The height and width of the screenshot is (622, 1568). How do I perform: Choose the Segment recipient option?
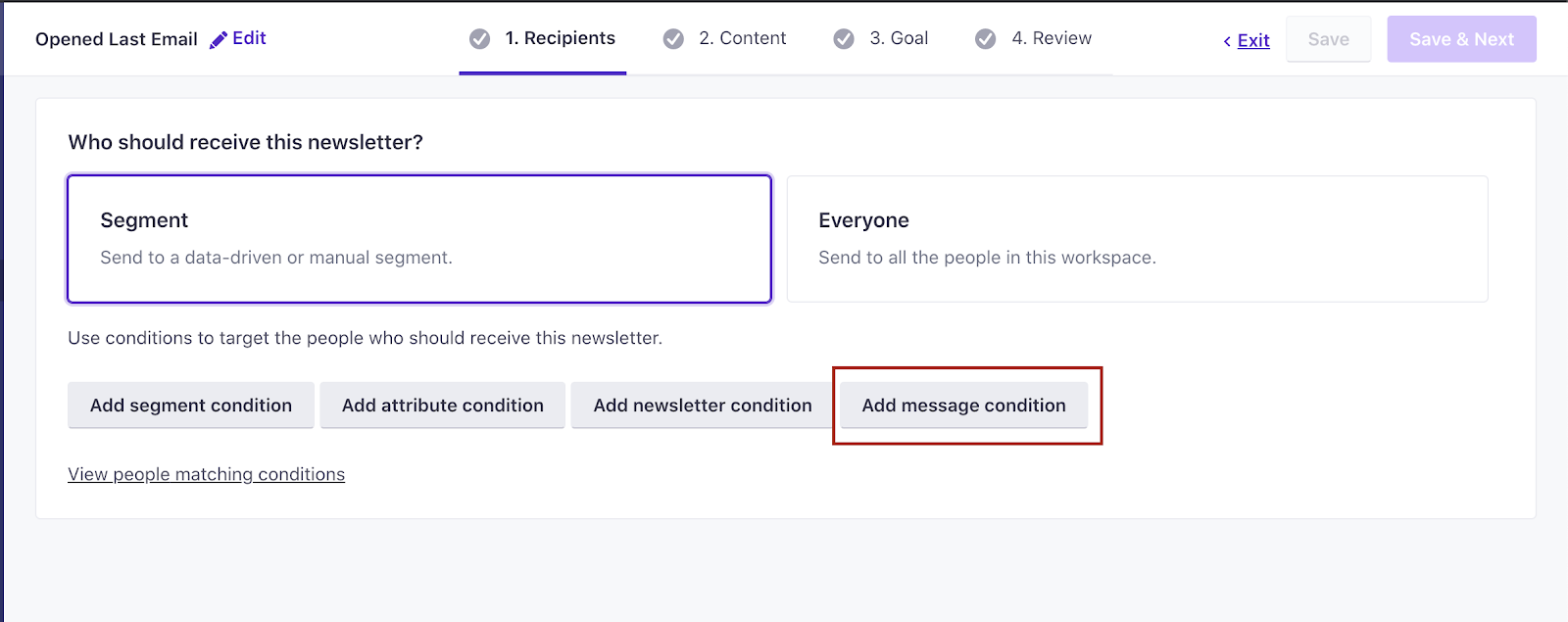click(419, 239)
